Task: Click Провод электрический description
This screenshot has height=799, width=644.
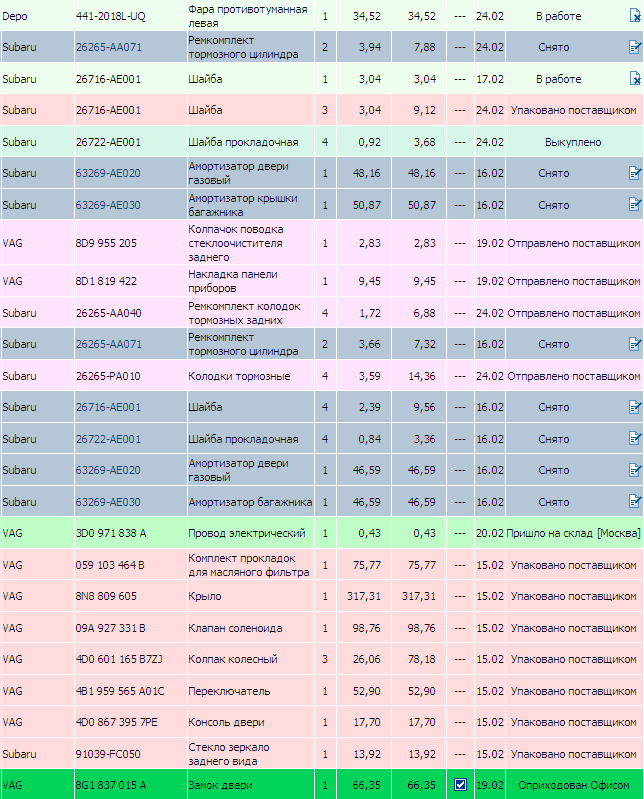Action: click(x=247, y=533)
